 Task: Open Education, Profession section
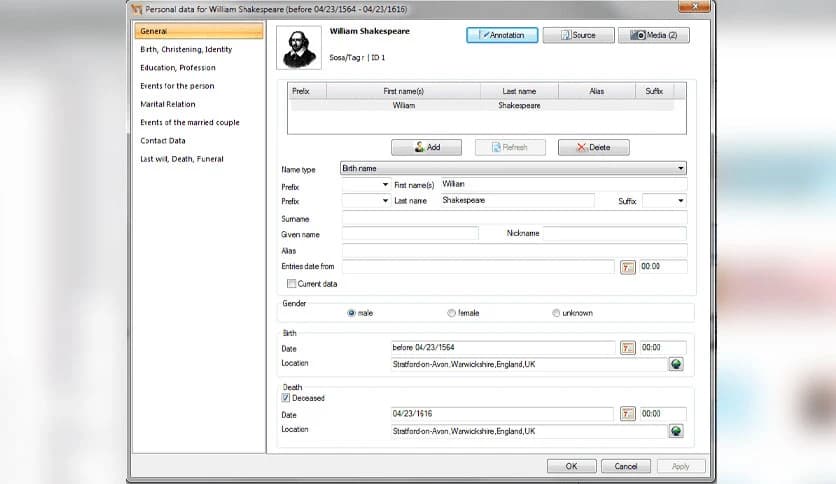pos(178,68)
